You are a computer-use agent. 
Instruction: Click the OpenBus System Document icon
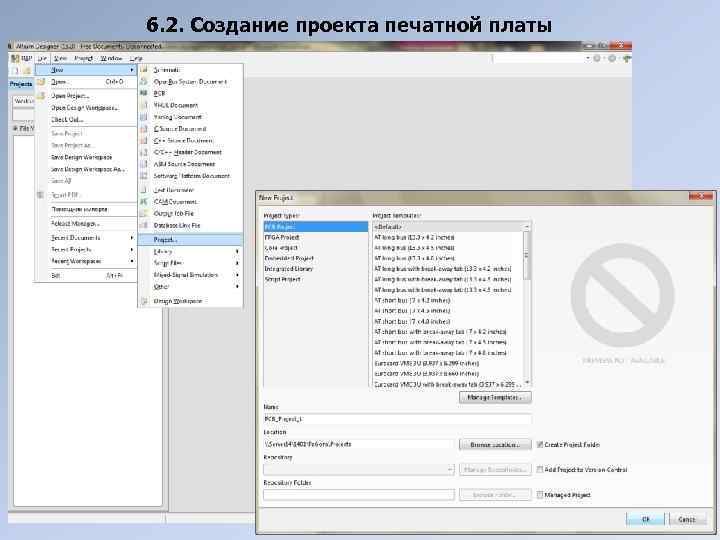pos(144,82)
